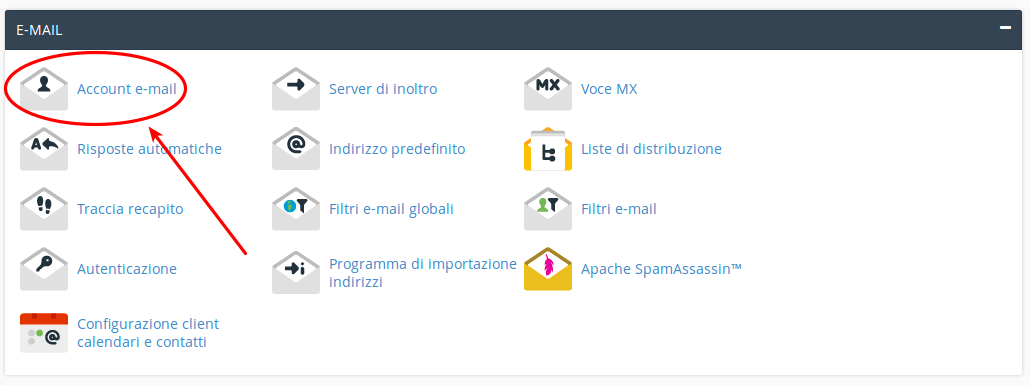The height and width of the screenshot is (385, 1030).
Task: Collapse the E-MAIL section with minus button
Action: [x=1005, y=28]
